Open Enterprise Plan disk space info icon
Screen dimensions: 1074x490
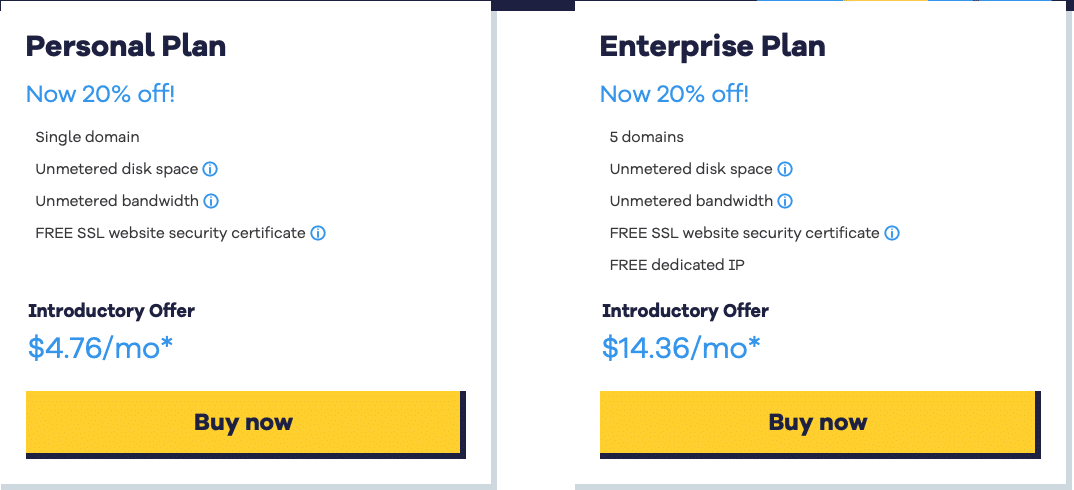785,169
